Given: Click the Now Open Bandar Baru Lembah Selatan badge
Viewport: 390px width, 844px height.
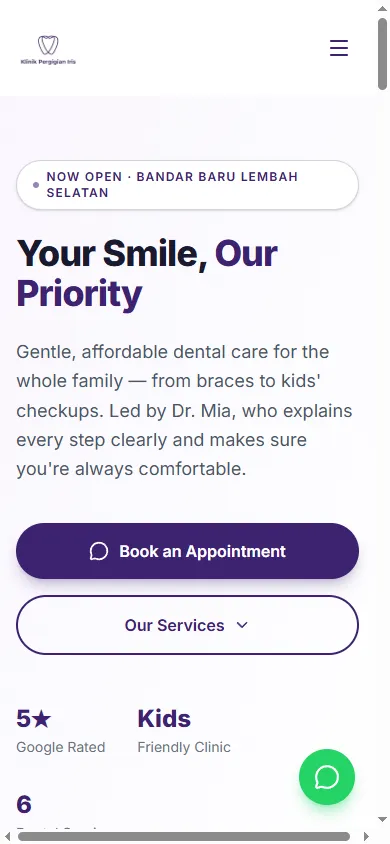Looking at the screenshot, I should pos(187,185).
